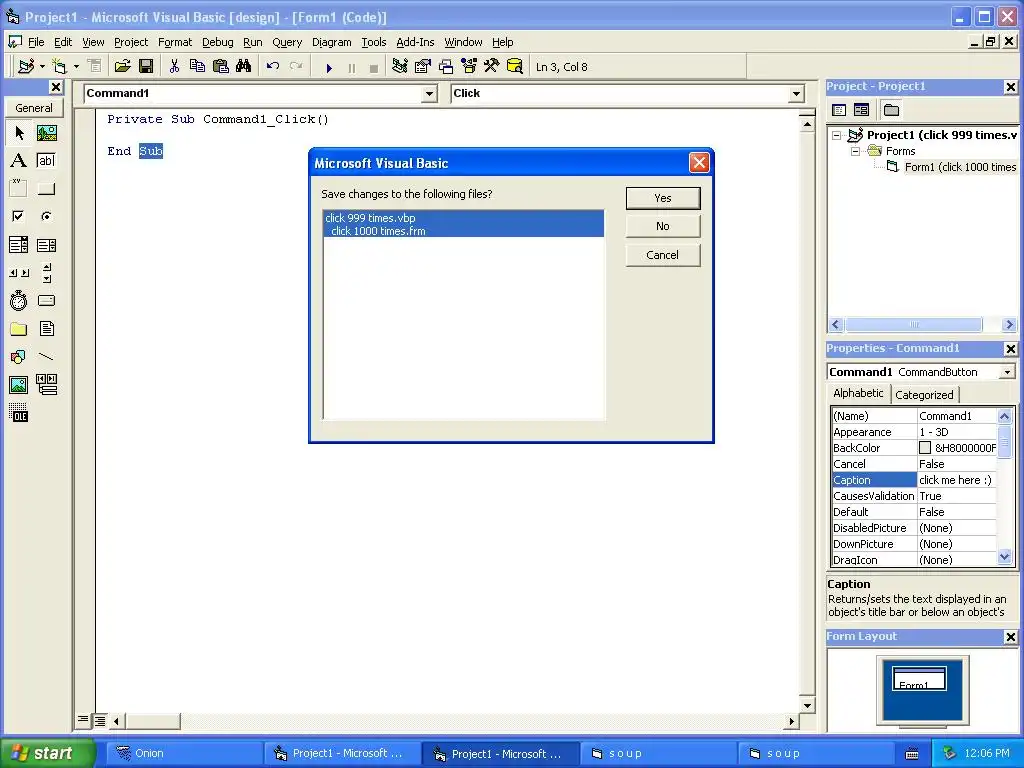The height and width of the screenshot is (768, 1024).
Task: Click BackColor color swatch in Properties
Action: coord(925,448)
